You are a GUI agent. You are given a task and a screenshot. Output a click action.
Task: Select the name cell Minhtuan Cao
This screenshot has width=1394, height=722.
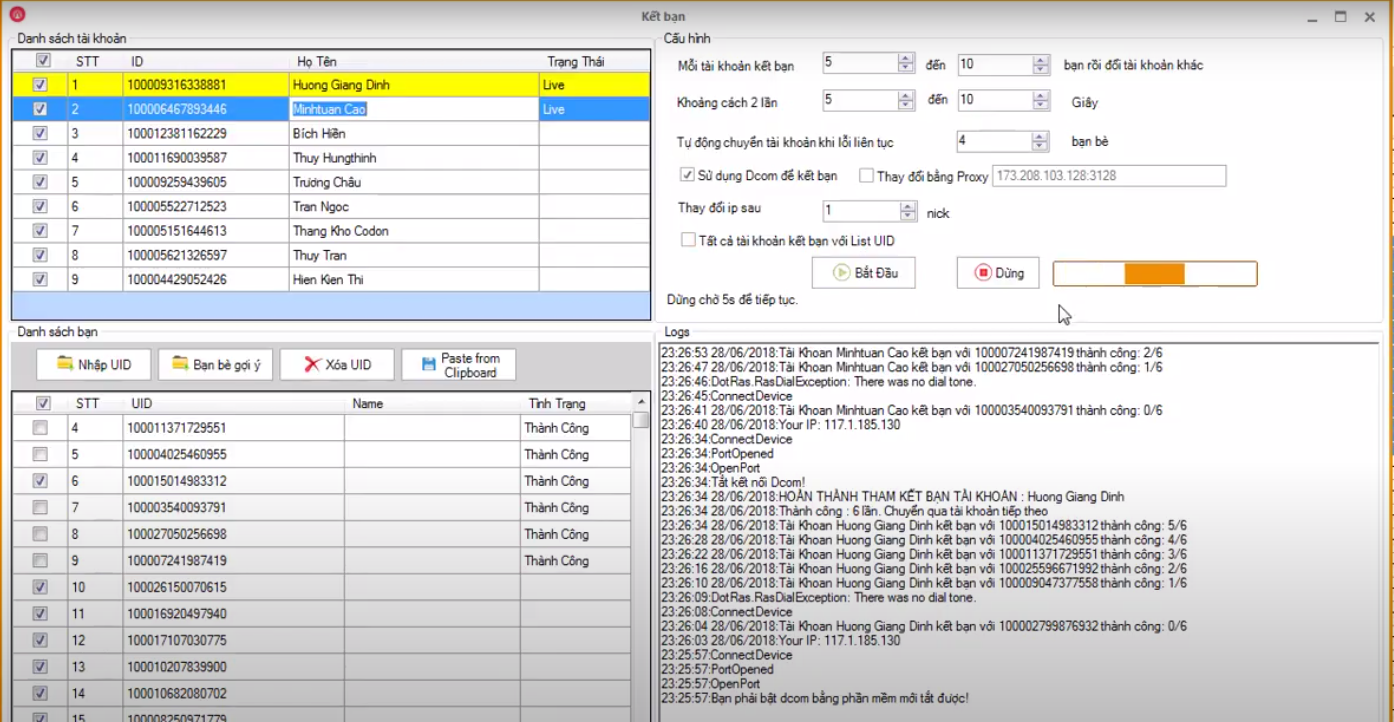pyautogui.click(x=414, y=109)
